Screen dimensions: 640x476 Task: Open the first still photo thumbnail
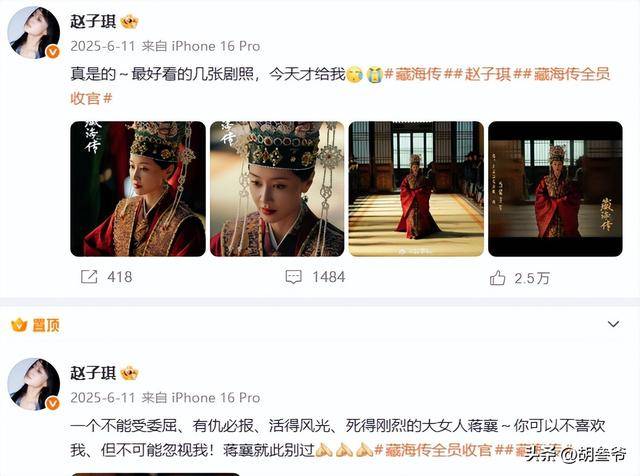click(x=138, y=189)
